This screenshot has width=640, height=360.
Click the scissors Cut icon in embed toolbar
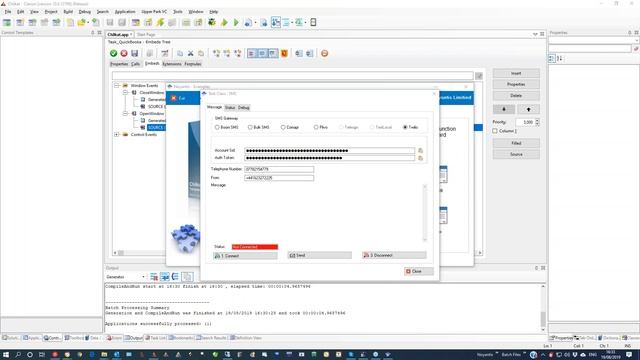click(191, 53)
